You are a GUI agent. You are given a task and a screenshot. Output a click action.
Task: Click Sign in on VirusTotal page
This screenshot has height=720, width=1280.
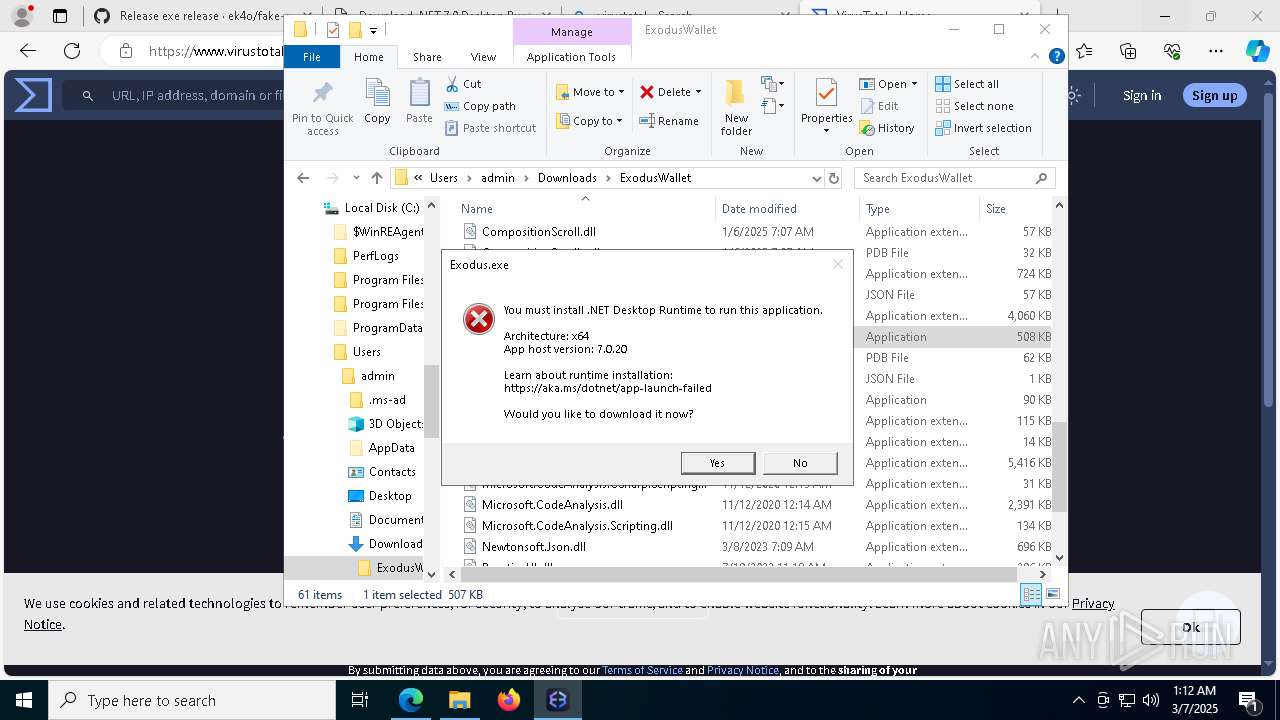coord(1142,95)
